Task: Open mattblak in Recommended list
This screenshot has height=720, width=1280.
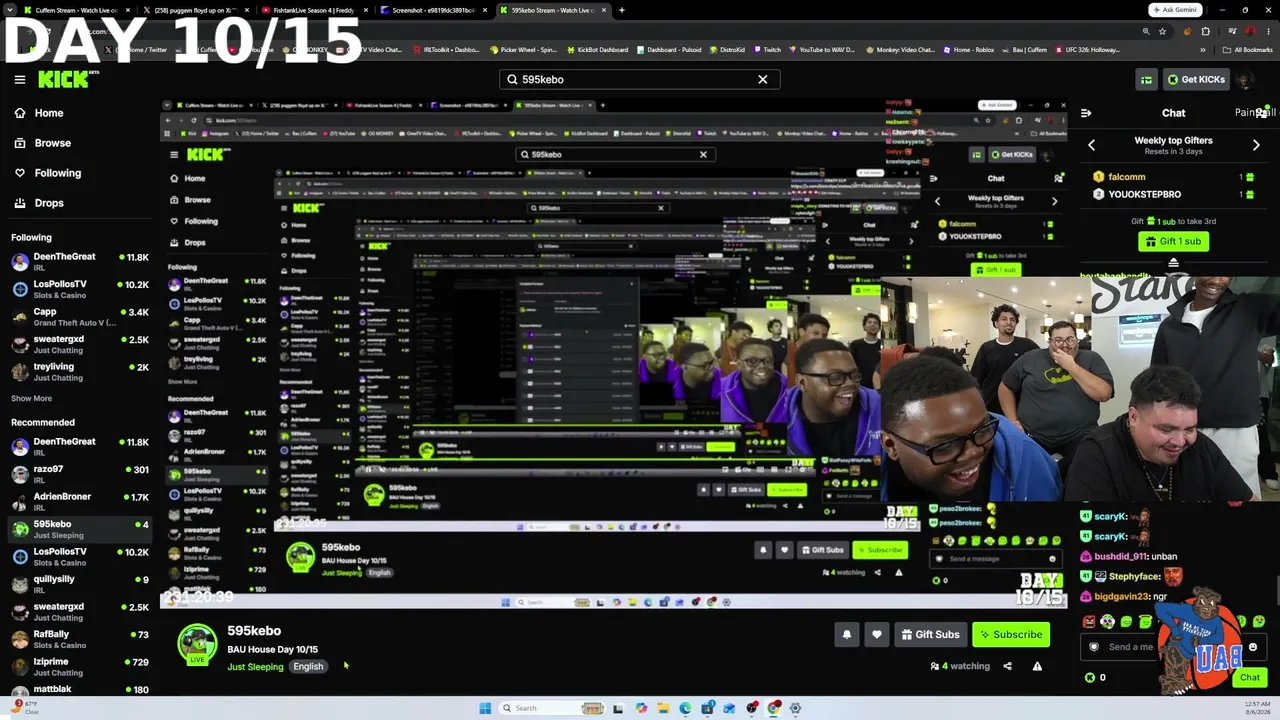Action: click(x=78, y=690)
